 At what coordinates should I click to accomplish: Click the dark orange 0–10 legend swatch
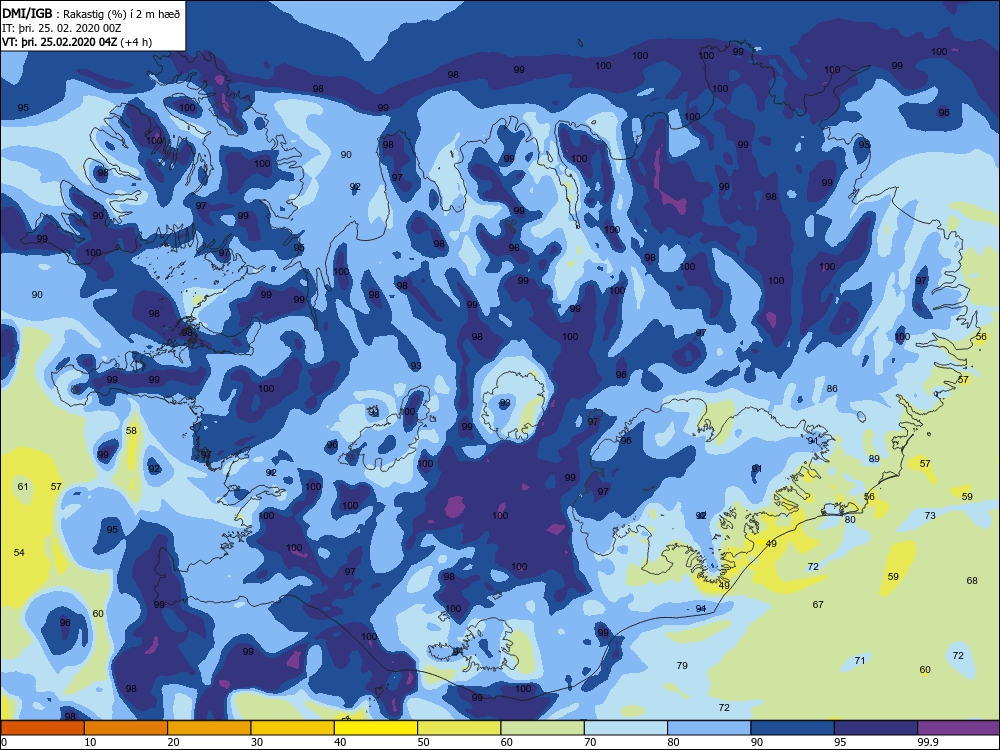click(43, 728)
